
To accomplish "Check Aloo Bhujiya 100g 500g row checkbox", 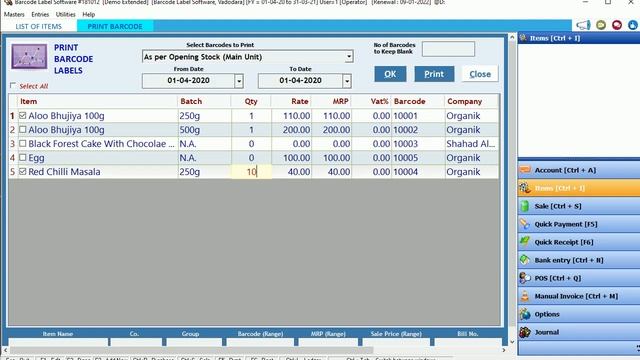I will coord(23,129).
